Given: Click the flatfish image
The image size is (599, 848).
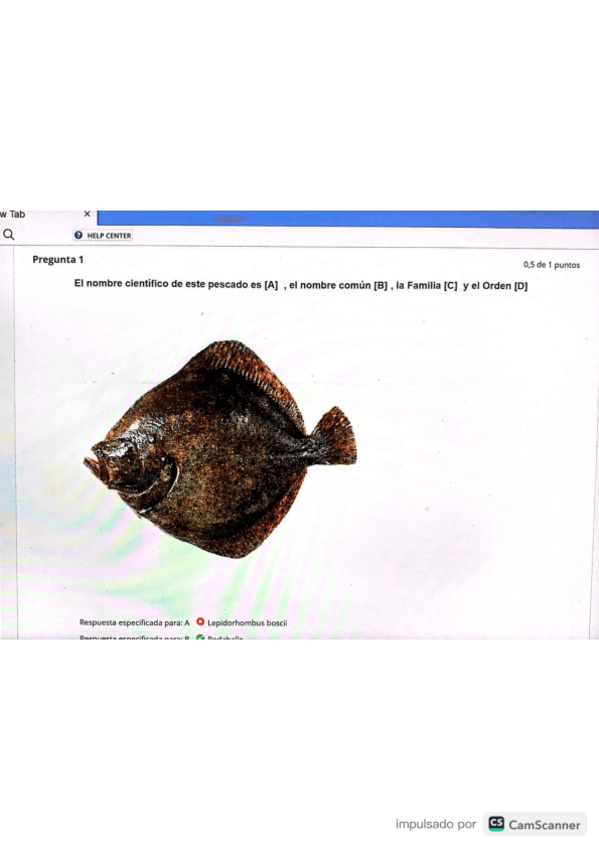Looking at the screenshot, I should point(220,449).
